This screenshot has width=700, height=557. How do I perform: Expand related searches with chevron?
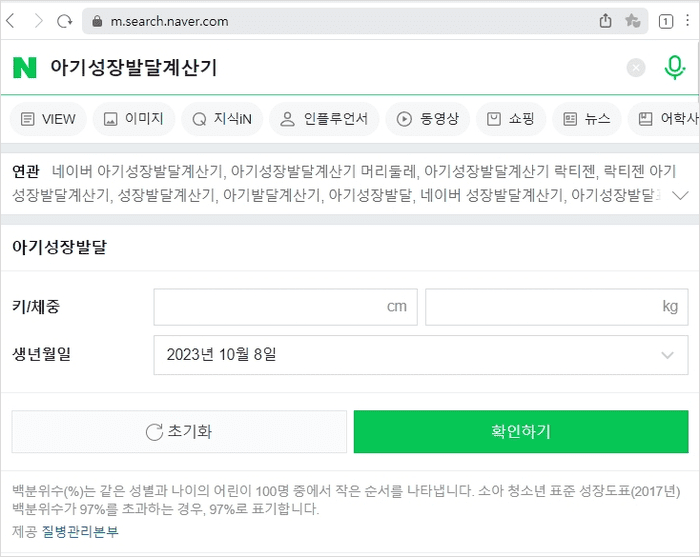coord(680,195)
